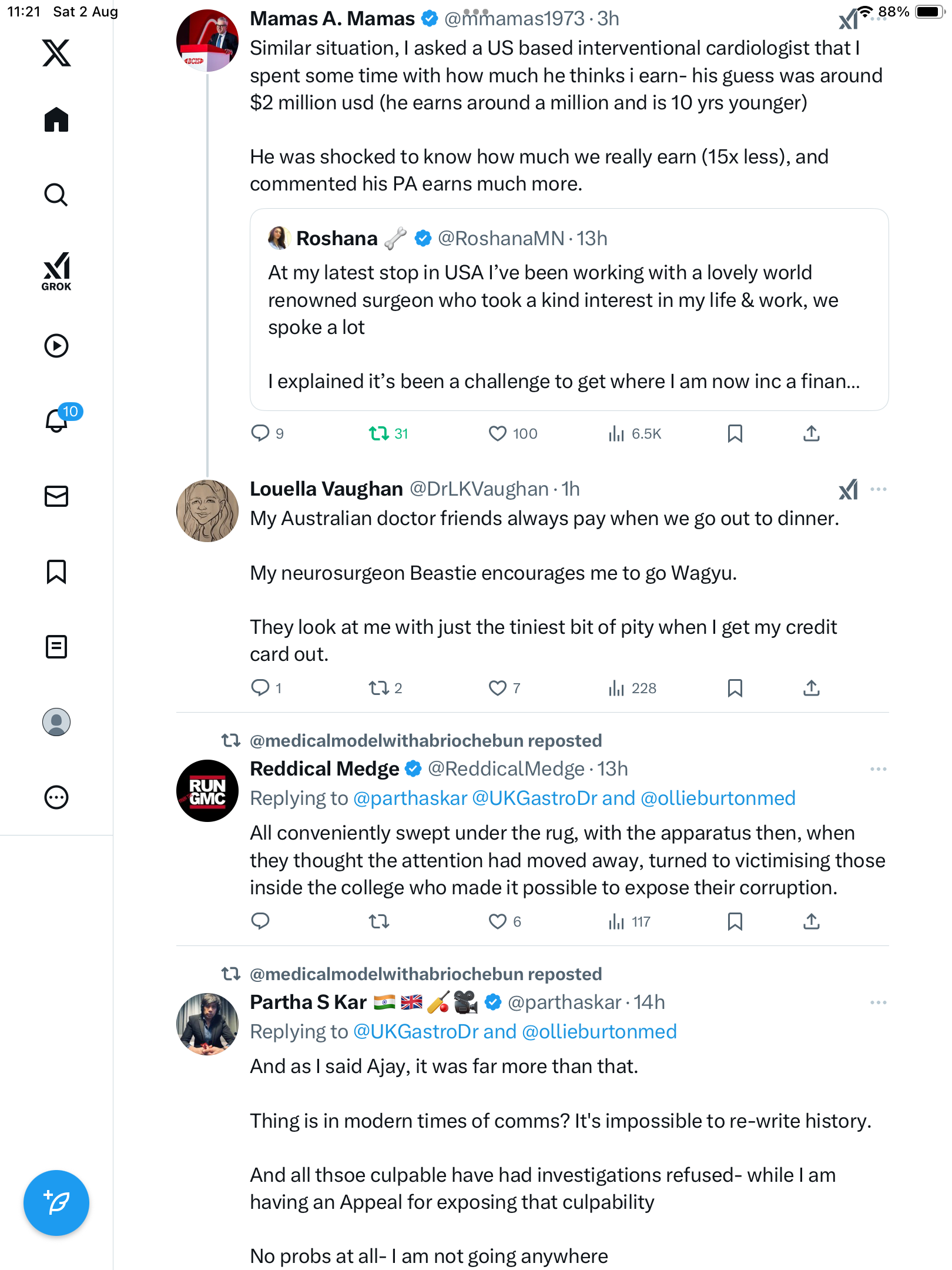The width and height of the screenshot is (952, 1270).
Task: Open the @ollieburtonmed link in Partha's reply
Action: pyautogui.click(x=599, y=1032)
